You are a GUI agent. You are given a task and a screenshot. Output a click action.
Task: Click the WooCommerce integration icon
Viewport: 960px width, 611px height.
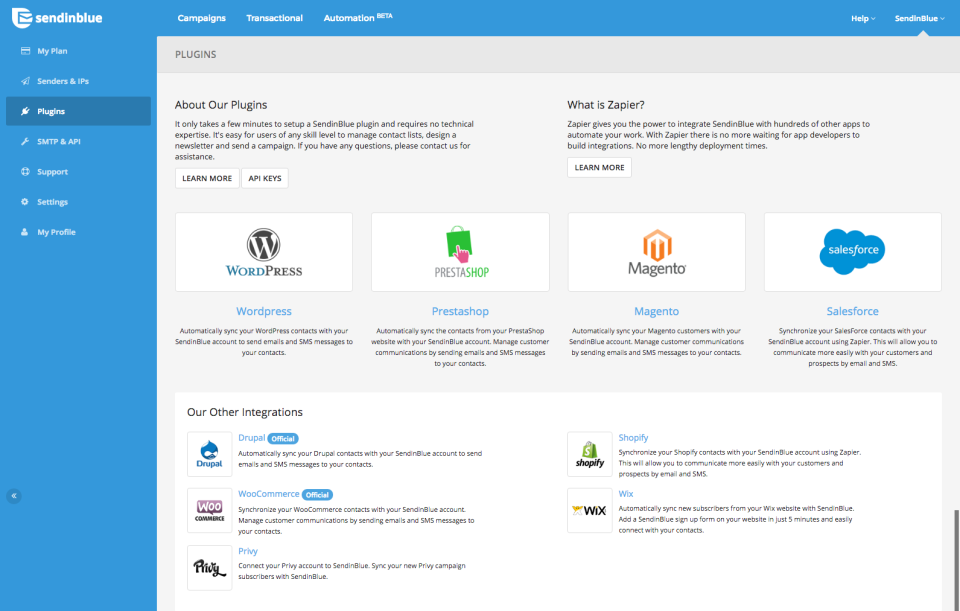pos(209,510)
